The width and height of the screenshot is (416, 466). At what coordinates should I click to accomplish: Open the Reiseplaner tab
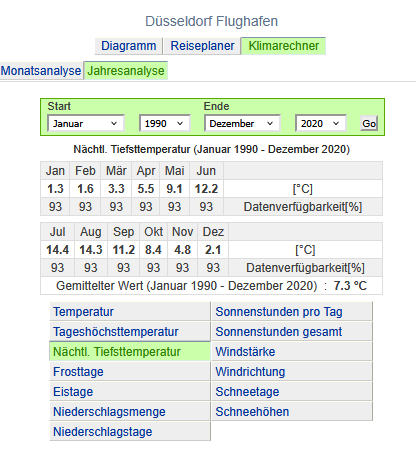202,46
